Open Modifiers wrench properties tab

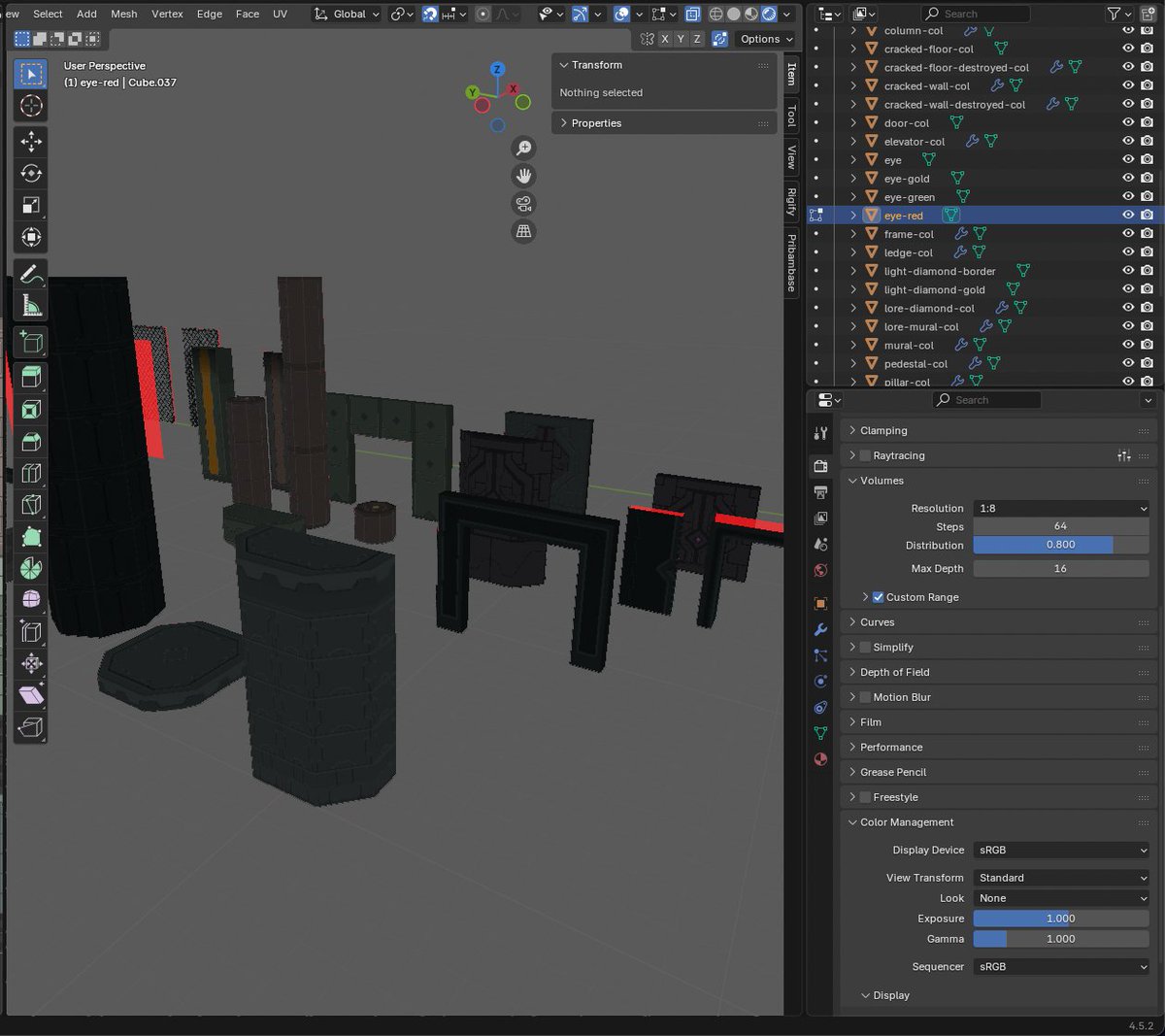point(820,629)
